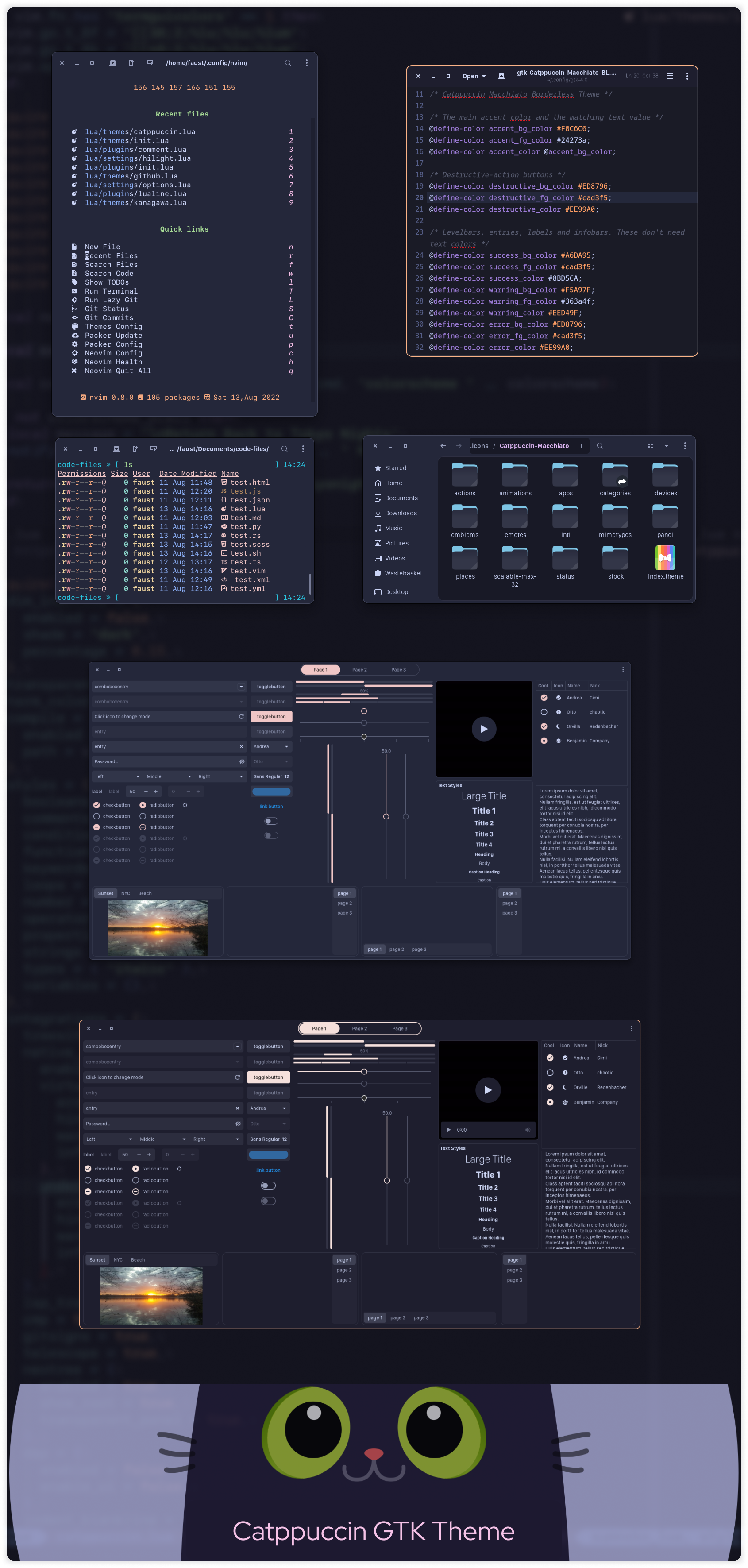Viewport: 748px width, 1568px height.
Task: Open search in the code-files terminal window
Action: 284,448
